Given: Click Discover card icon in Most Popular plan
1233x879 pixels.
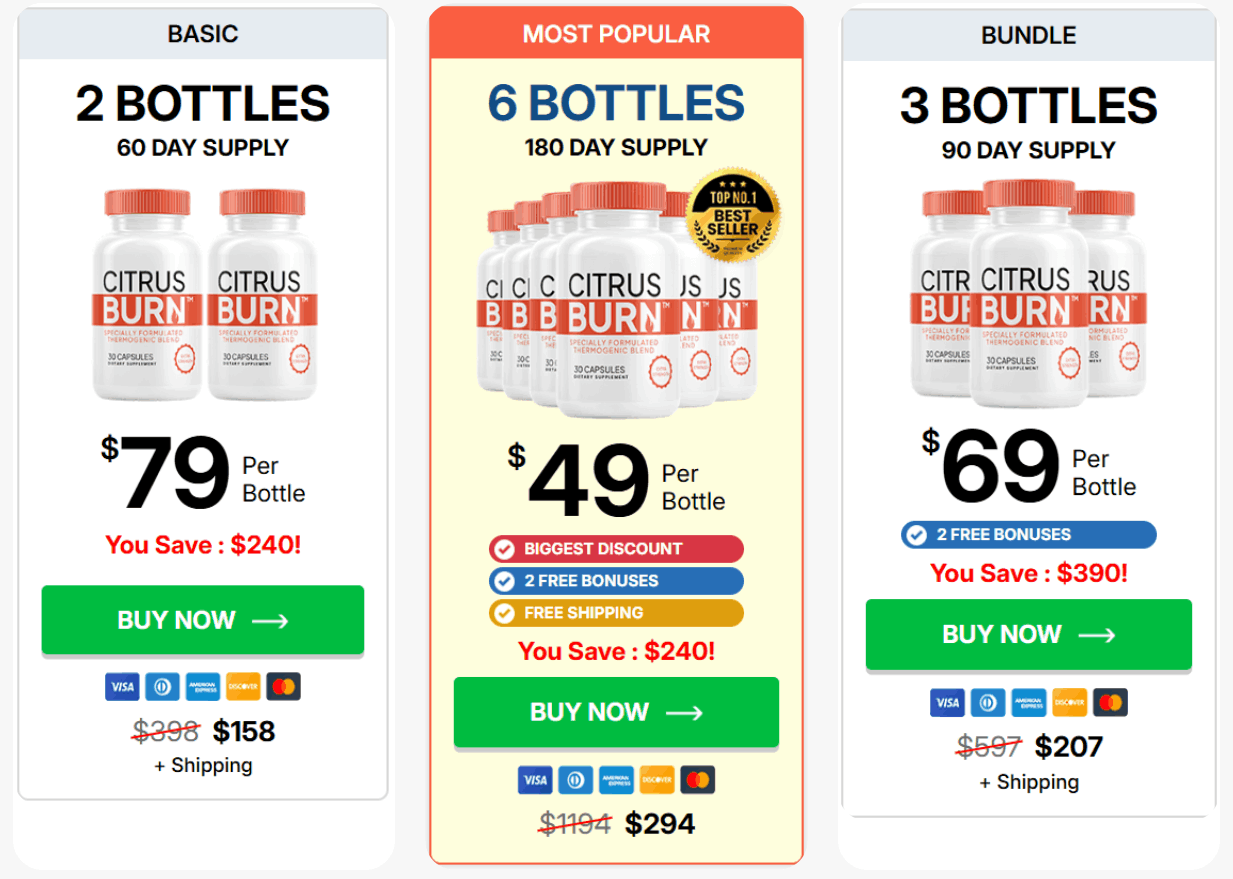Looking at the screenshot, I should click(656, 780).
